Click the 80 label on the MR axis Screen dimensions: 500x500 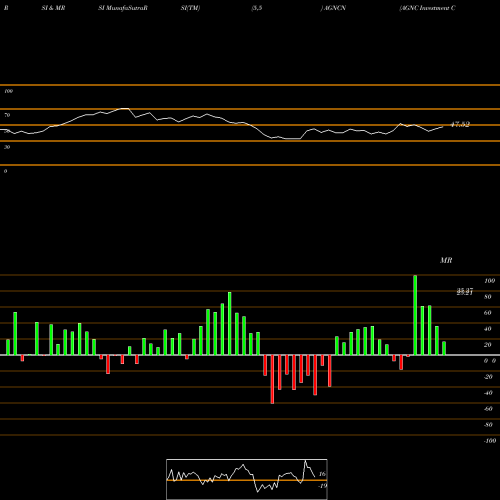488,297
